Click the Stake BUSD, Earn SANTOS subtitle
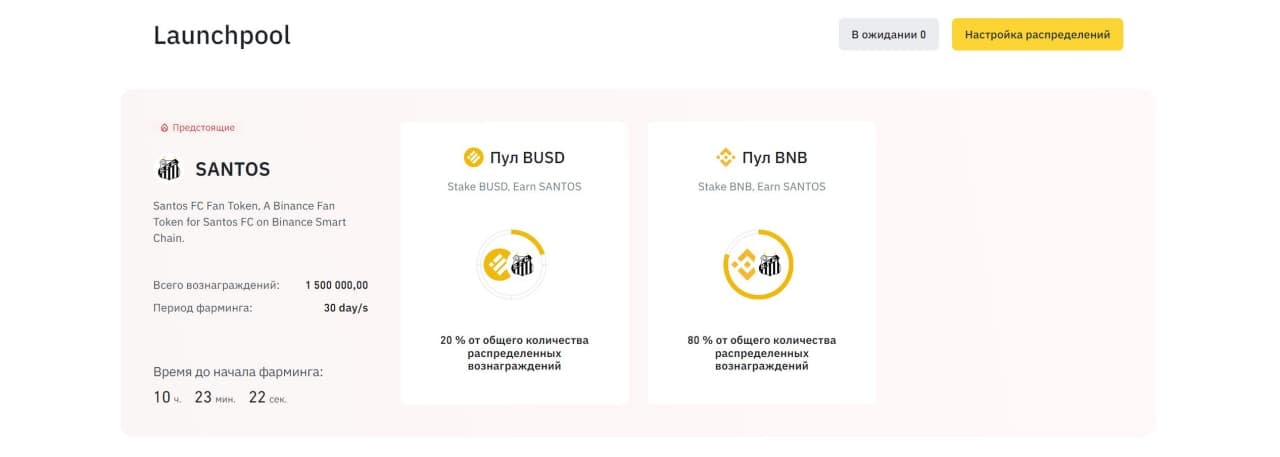This screenshot has height=457, width=1280. (514, 187)
